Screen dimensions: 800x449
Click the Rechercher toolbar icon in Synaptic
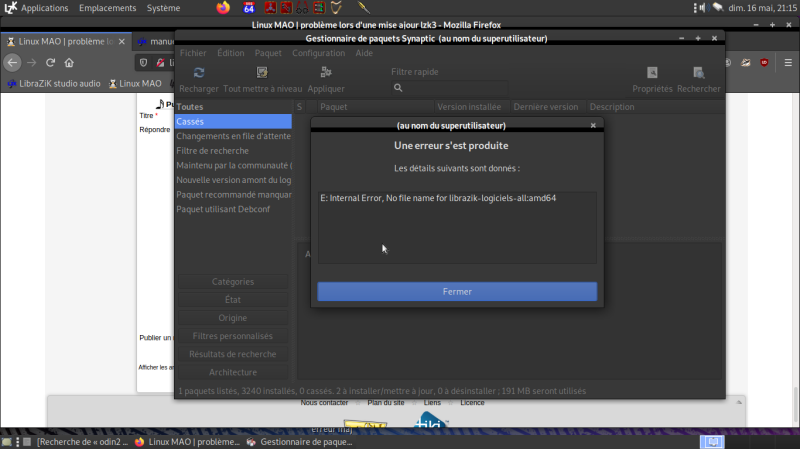click(698, 73)
